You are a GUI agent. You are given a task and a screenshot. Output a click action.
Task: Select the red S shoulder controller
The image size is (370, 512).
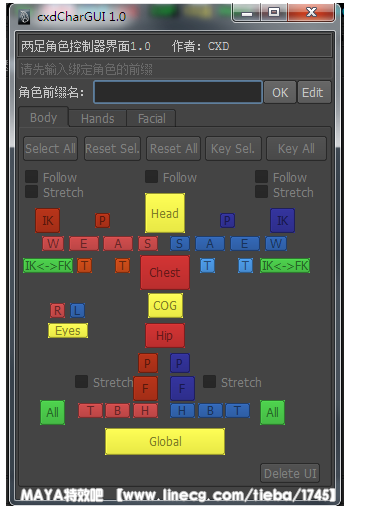coord(148,243)
